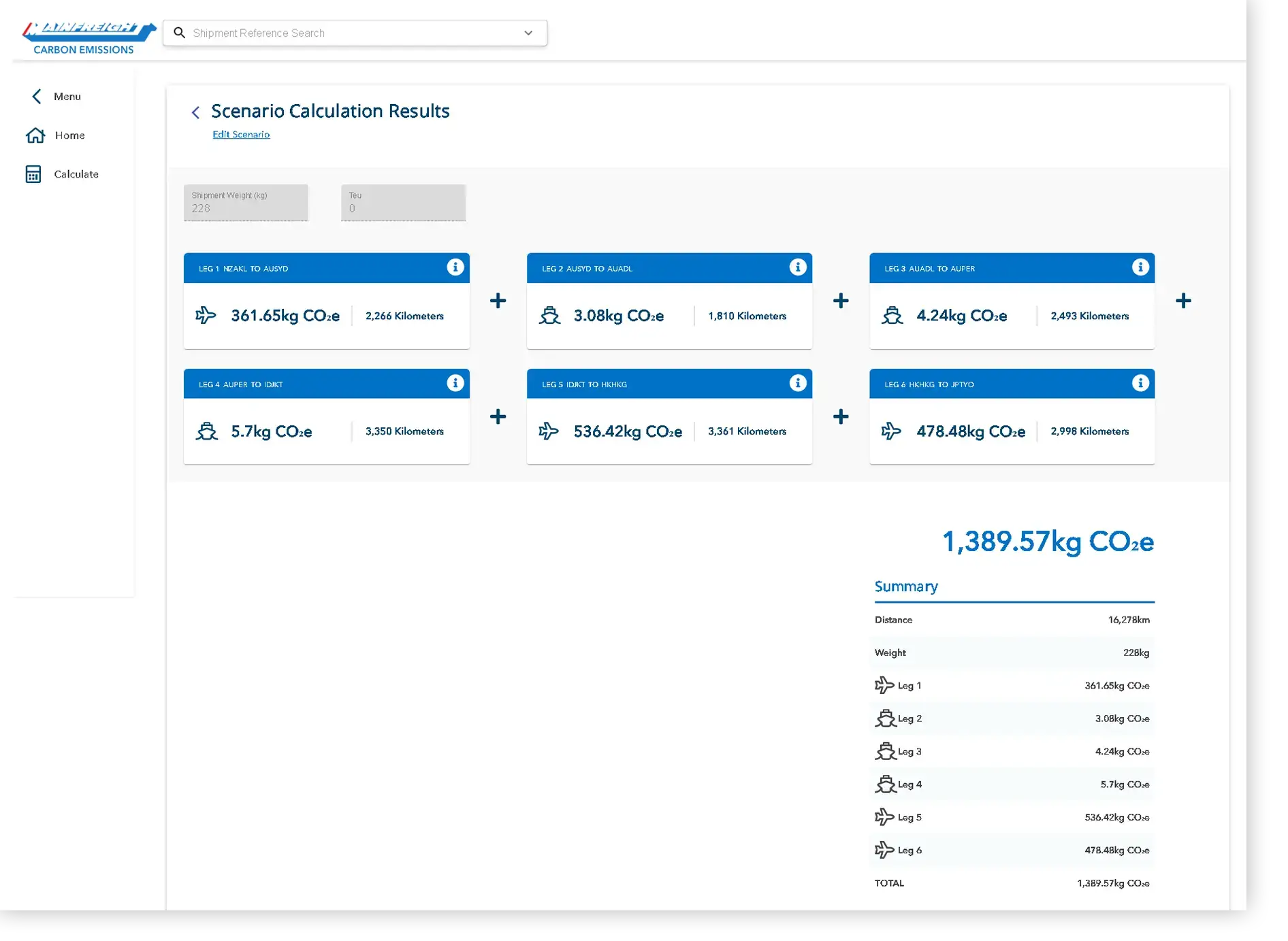Screen dimensions: 1288x941
Task: Focus the Shipment Reference Search field
Action: (x=355, y=33)
